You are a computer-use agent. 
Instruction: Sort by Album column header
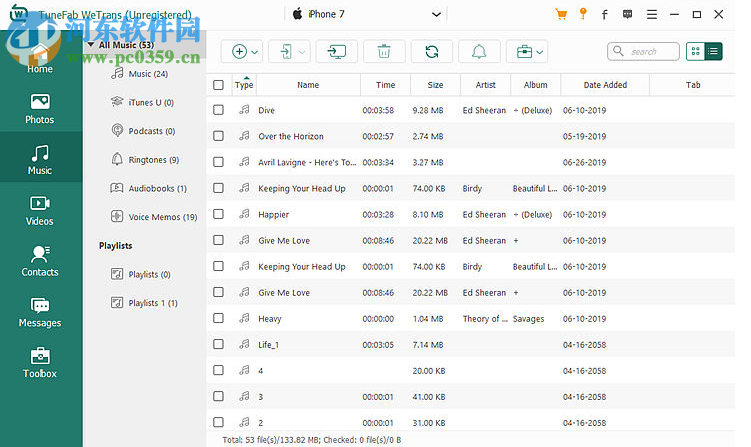point(535,85)
